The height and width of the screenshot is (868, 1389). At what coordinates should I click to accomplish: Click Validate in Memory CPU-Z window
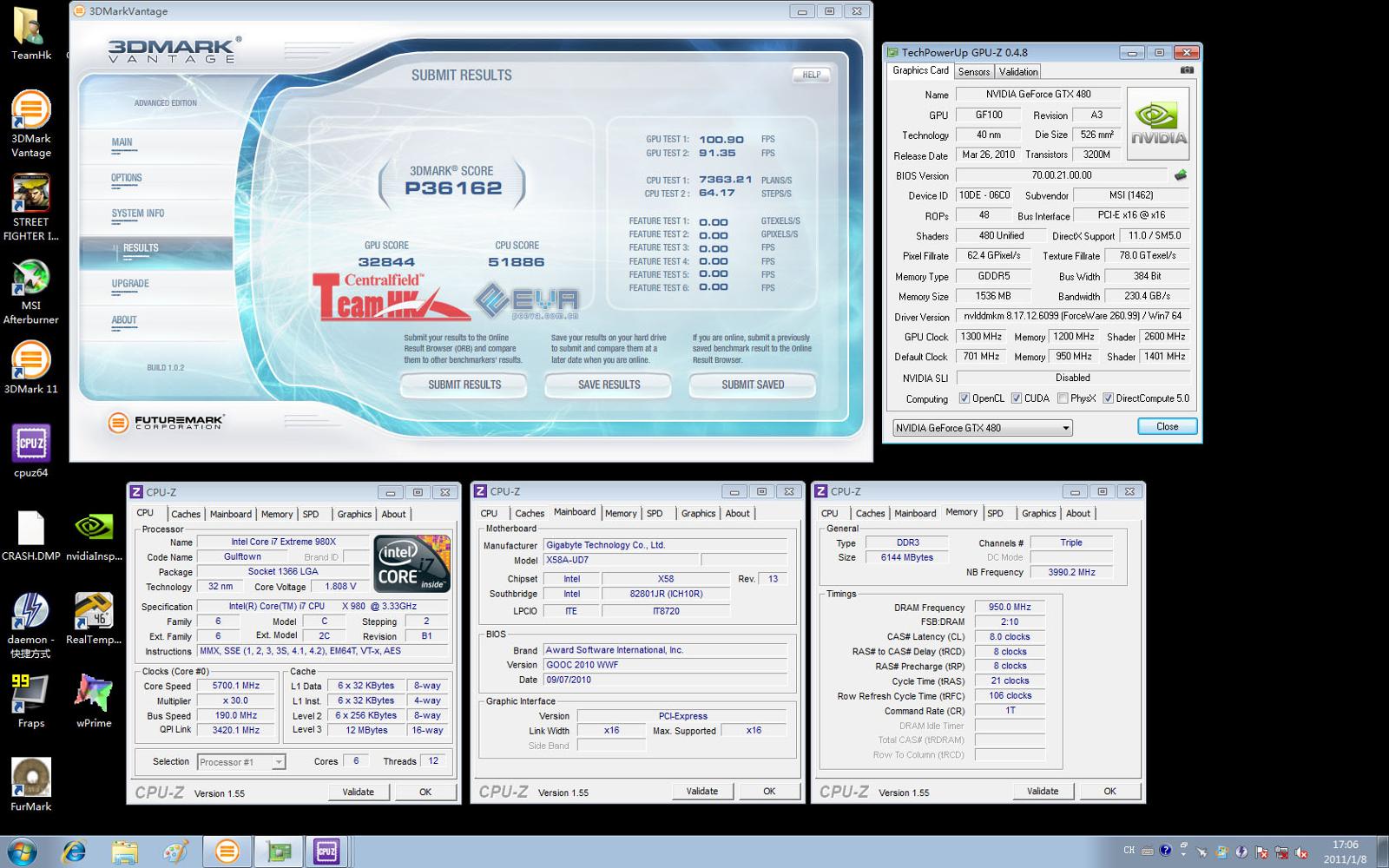(x=1043, y=791)
